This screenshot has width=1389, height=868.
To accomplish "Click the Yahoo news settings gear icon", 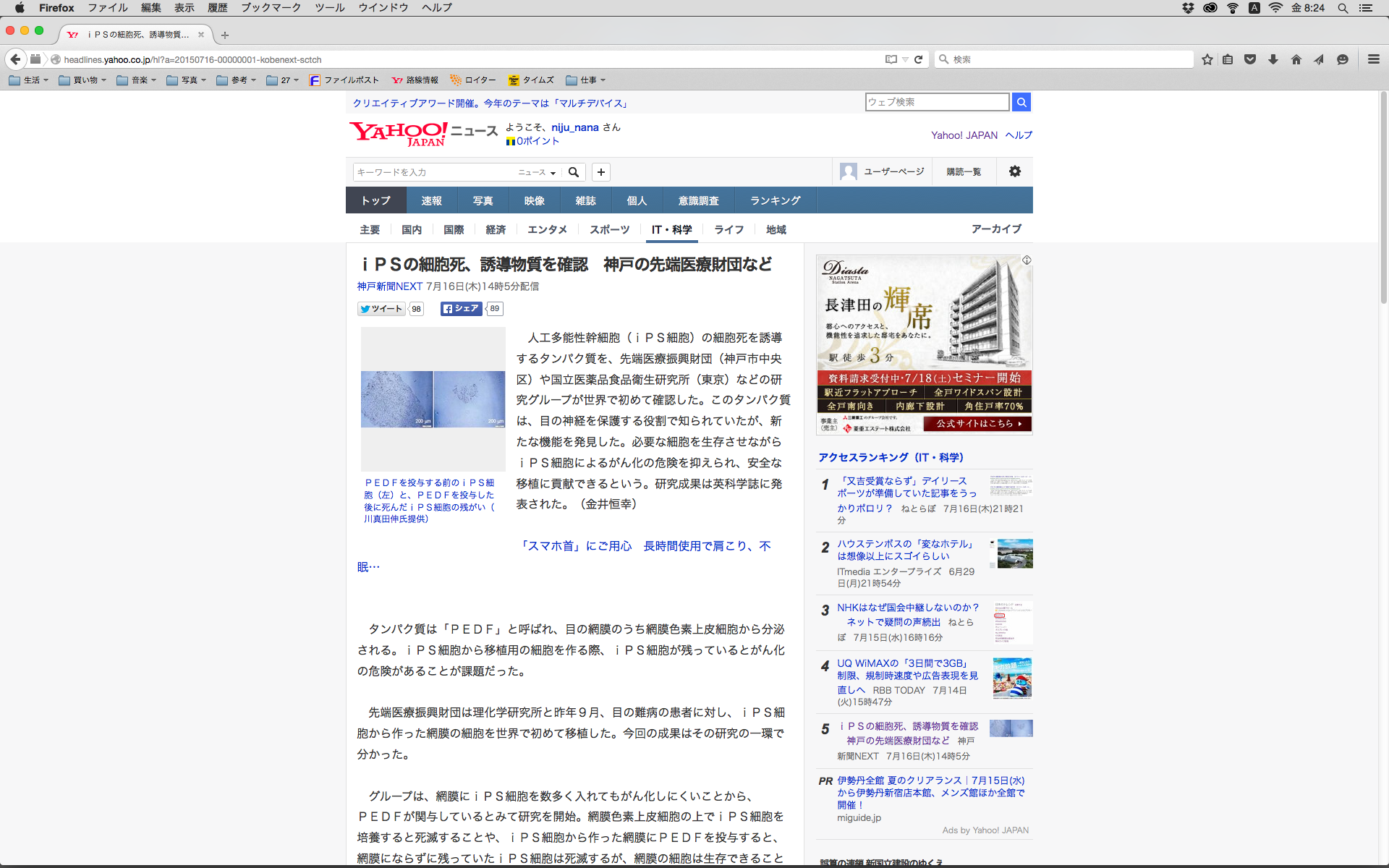I will point(1014,171).
